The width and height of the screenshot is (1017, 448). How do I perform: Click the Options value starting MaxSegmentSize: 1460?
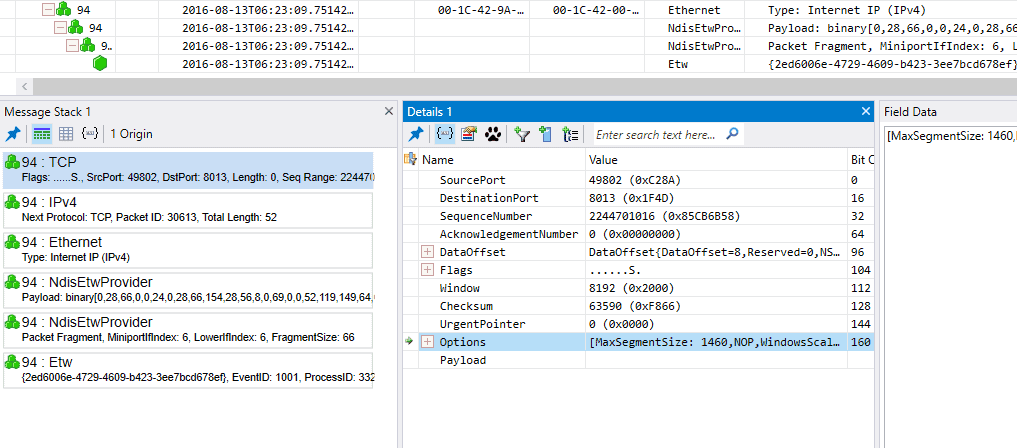pos(716,342)
